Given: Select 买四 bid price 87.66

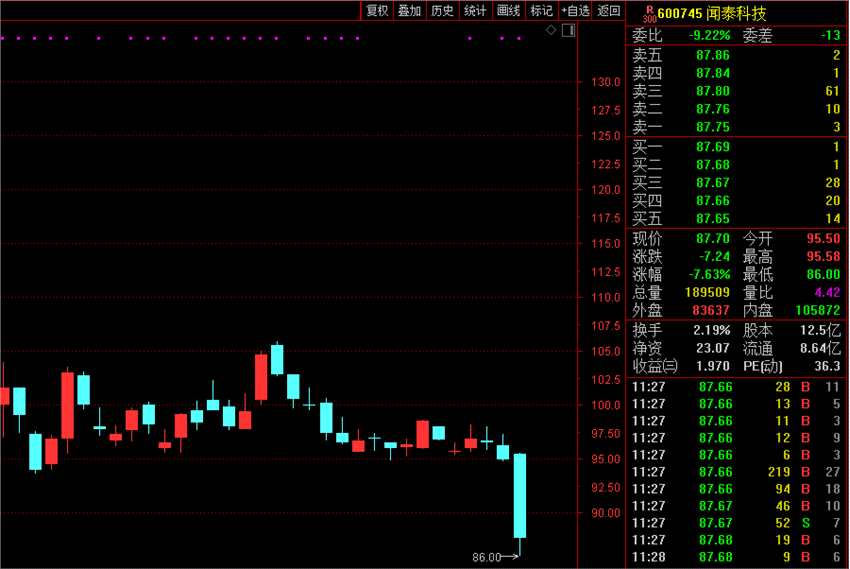Looking at the screenshot, I should [713, 200].
